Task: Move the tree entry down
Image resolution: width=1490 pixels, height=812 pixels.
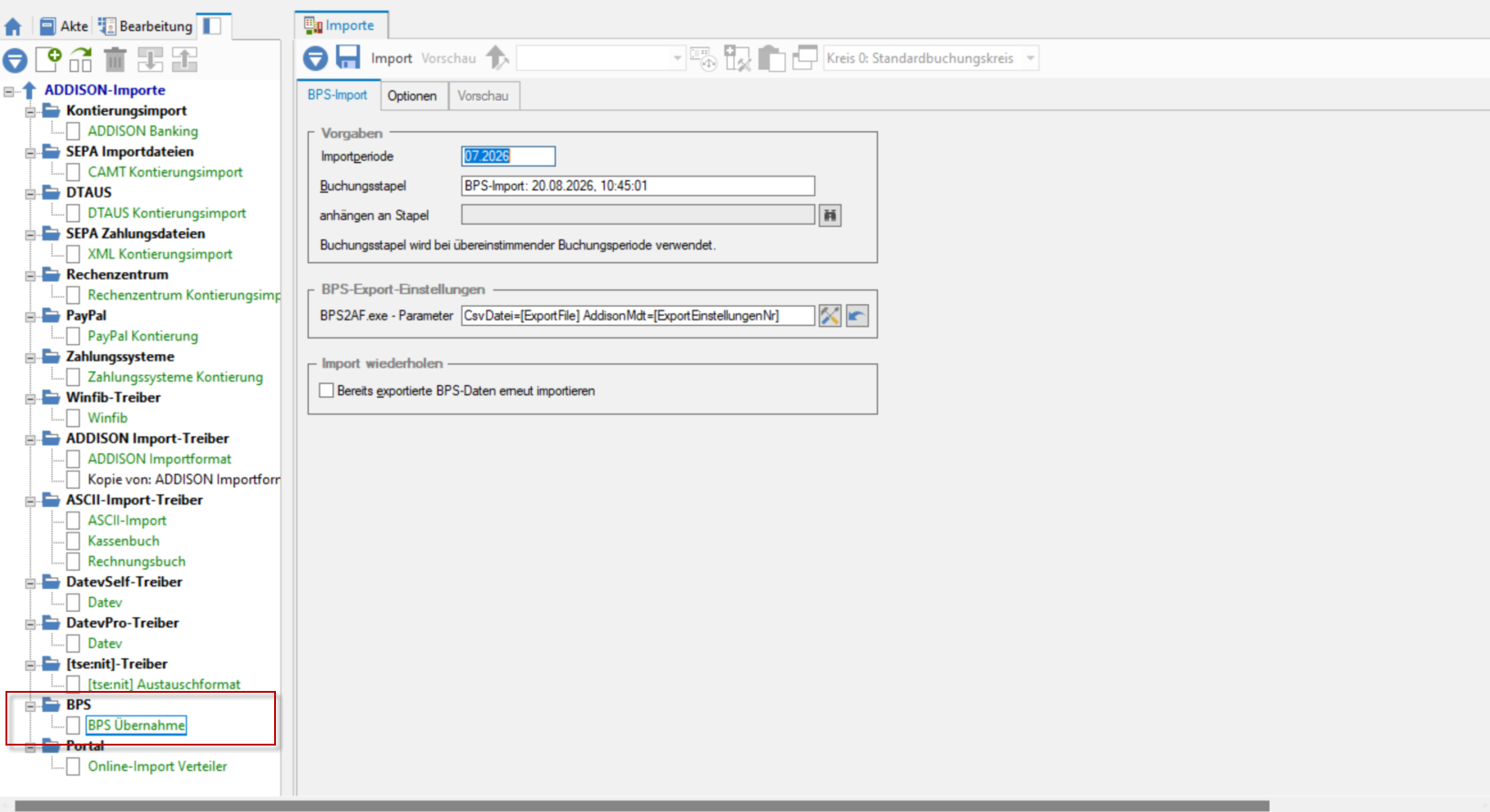Action: tap(150, 60)
